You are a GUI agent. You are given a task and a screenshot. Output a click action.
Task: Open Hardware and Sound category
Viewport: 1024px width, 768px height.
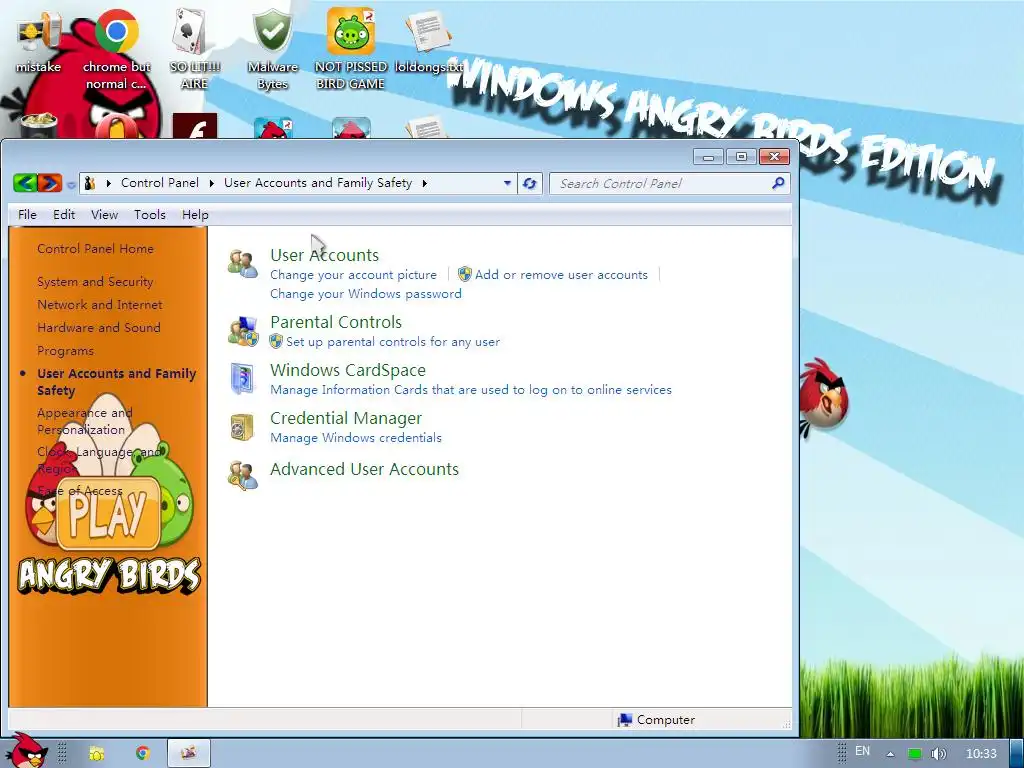pyautogui.click(x=99, y=327)
